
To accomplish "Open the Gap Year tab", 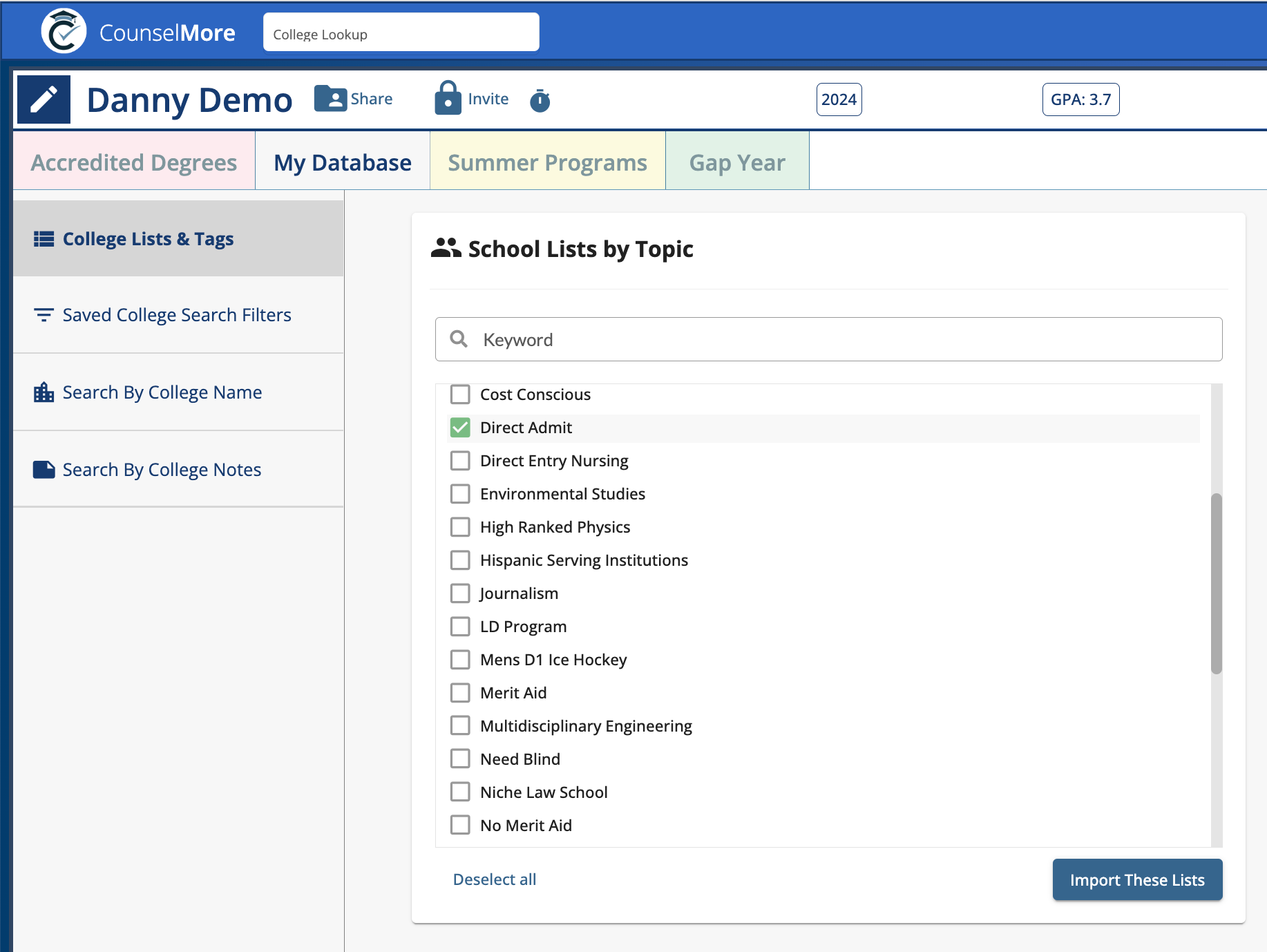I will point(737,162).
